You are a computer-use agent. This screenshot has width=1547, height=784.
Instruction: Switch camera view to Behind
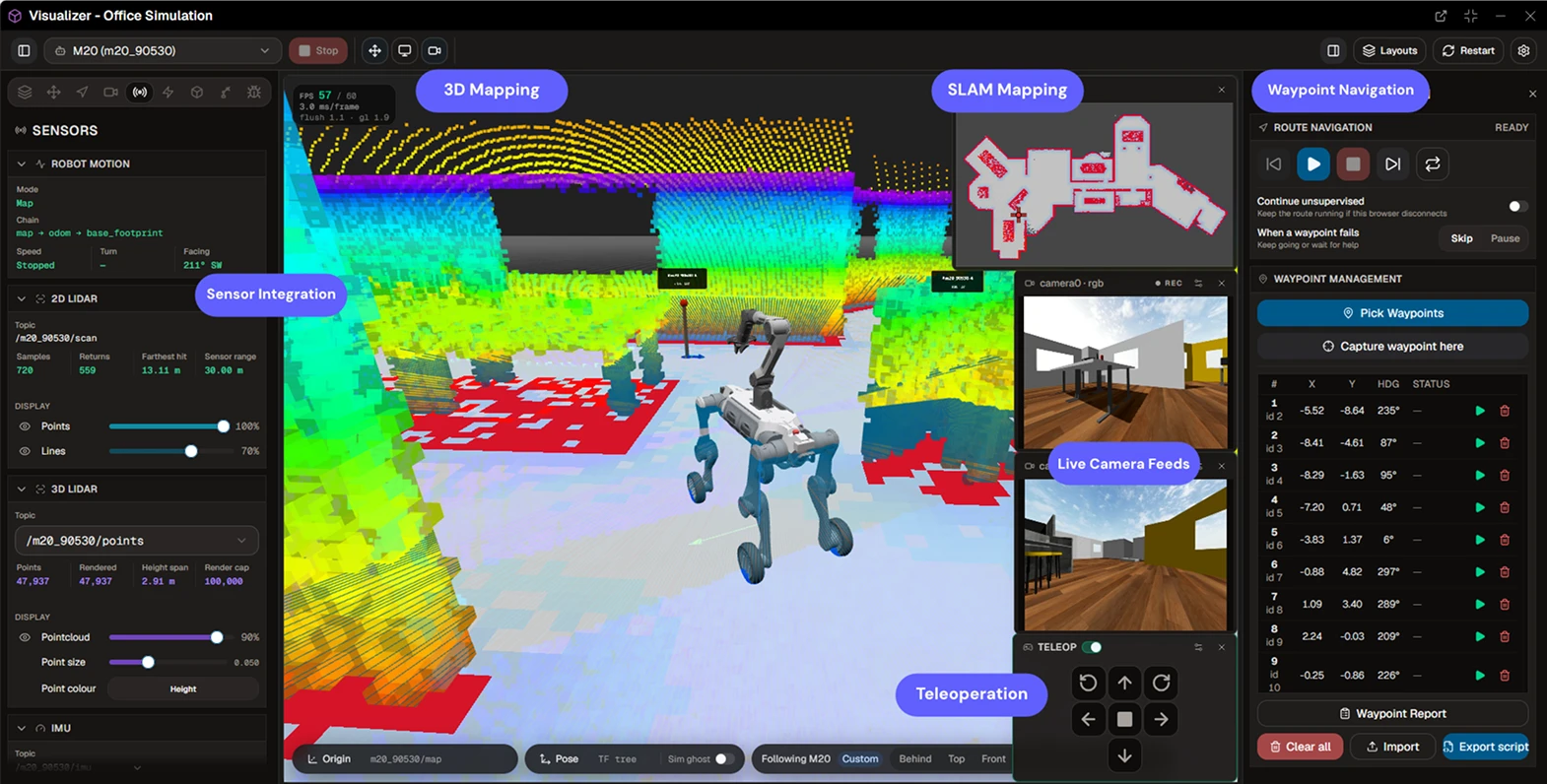click(x=914, y=759)
